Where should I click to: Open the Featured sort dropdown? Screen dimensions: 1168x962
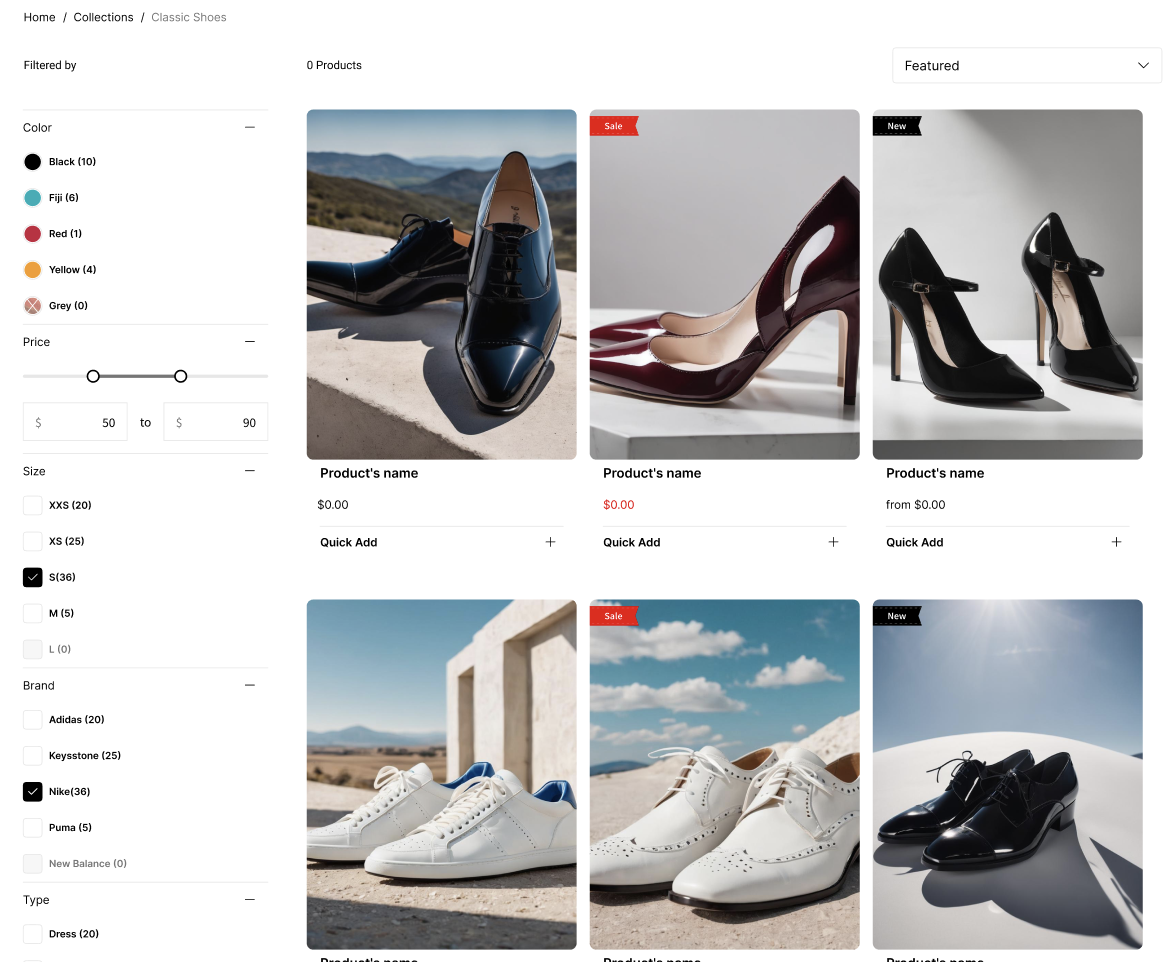(1026, 66)
